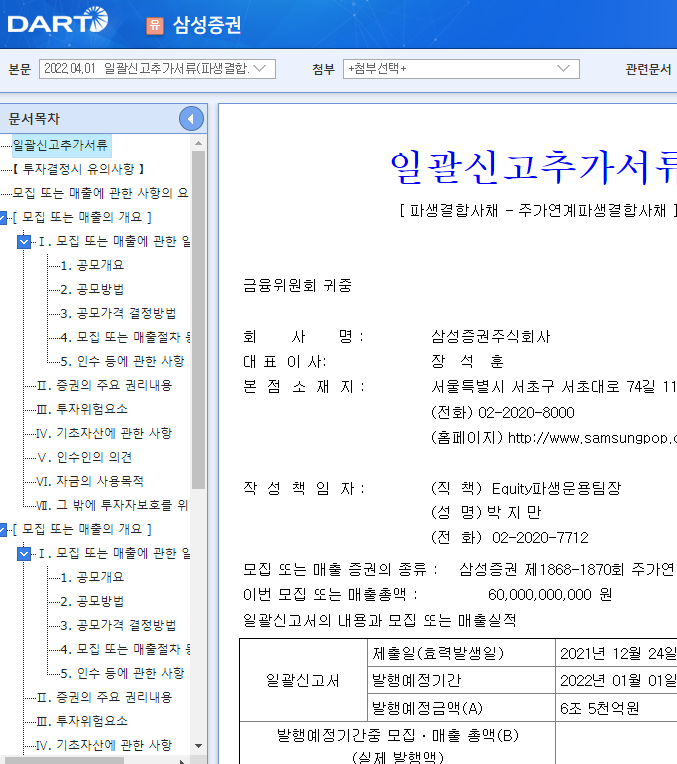Viewport: 677px width, 764px height.
Task: Open Ⅶ. 그 밖에 투자자보호를 위 tree item
Action: (x=113, y=505)
